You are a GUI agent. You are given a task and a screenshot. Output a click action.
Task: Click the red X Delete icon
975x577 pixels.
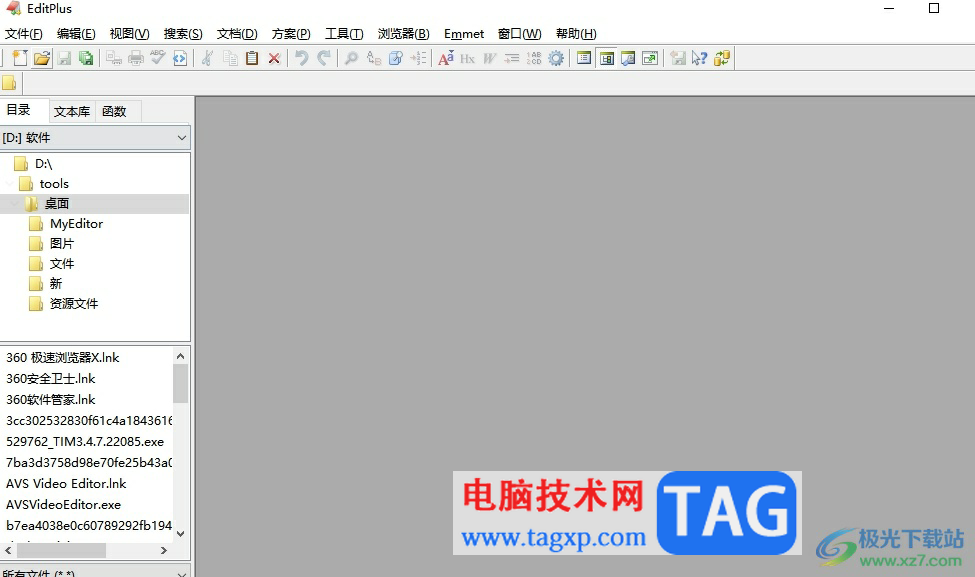point(274,58)
